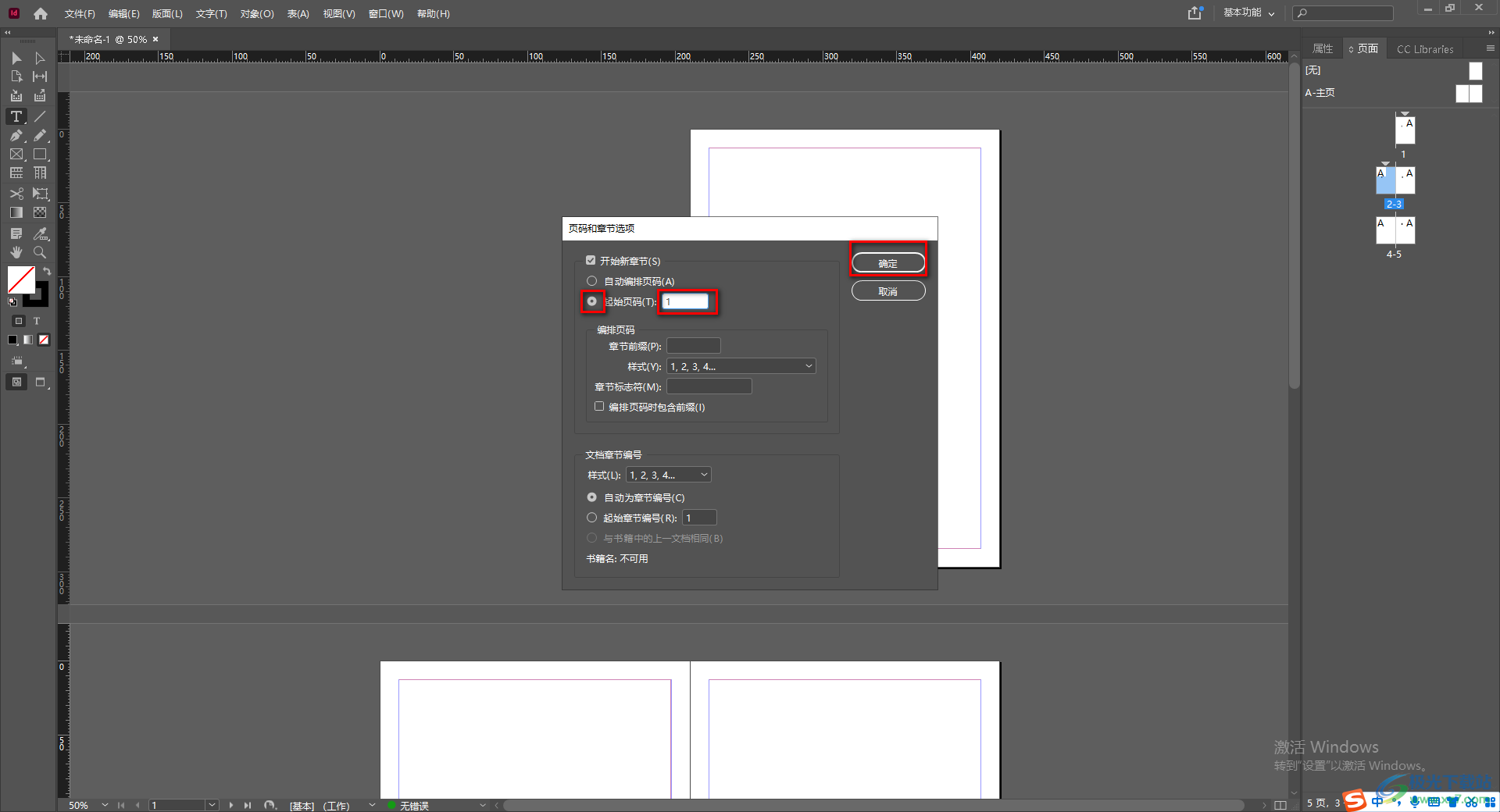Enable 编排页码时包含前缀 checkbox

(x=599, y=407)
